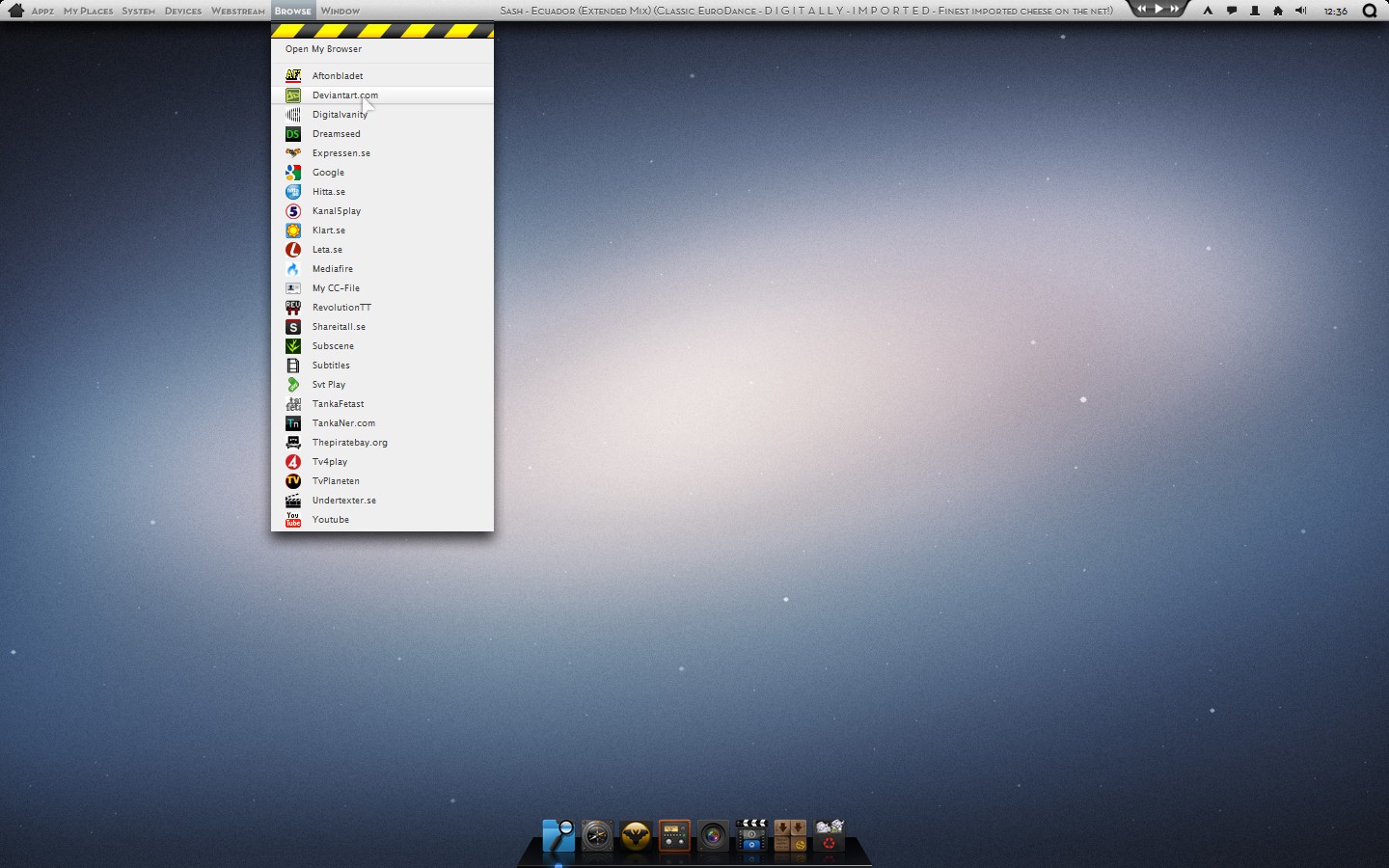The image size is (1389, 868).
Task: Launch the camera lens dock app
Action: pyautogui.click(x=713, y=835)
